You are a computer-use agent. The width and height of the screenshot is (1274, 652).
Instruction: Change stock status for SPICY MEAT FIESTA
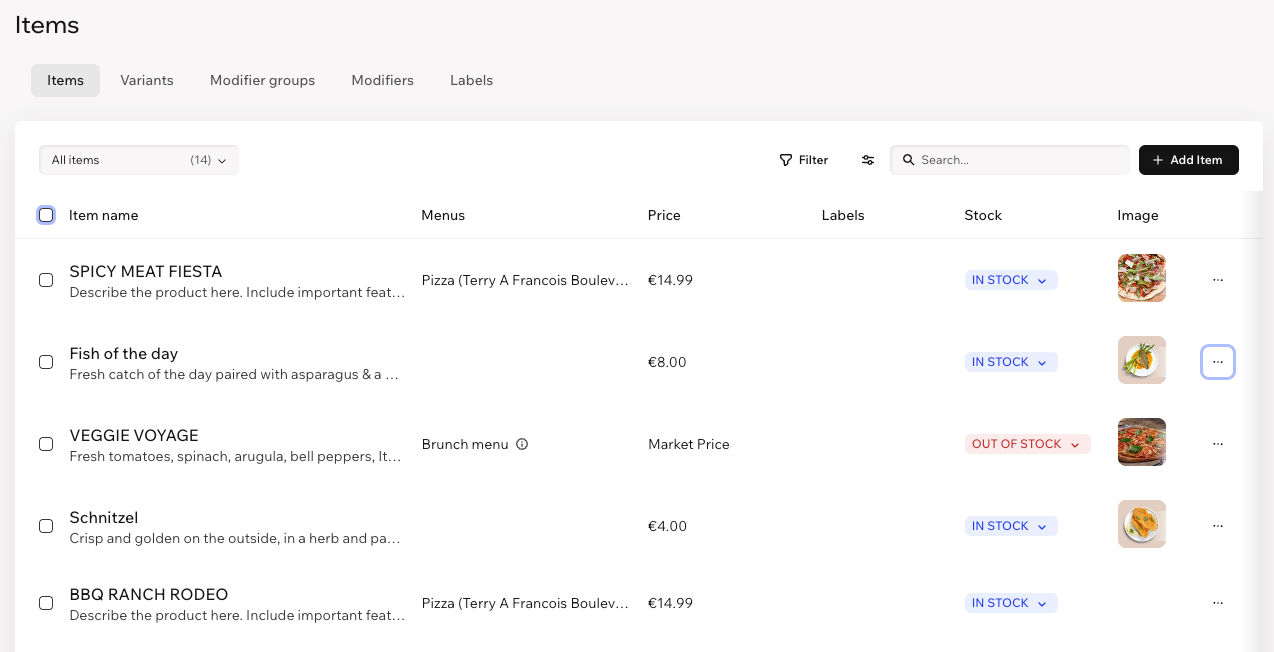1011,280
